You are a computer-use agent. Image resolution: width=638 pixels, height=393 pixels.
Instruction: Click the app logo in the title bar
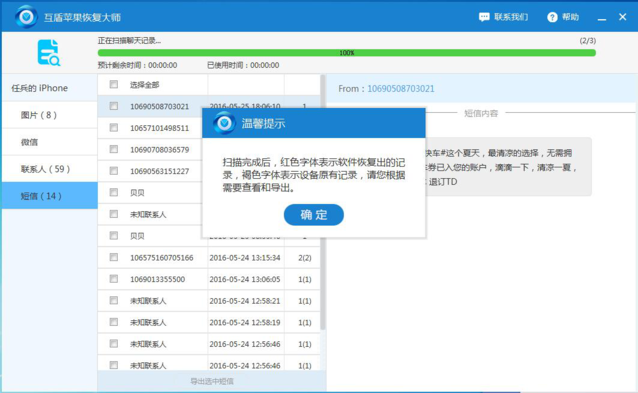click(26, 17)
